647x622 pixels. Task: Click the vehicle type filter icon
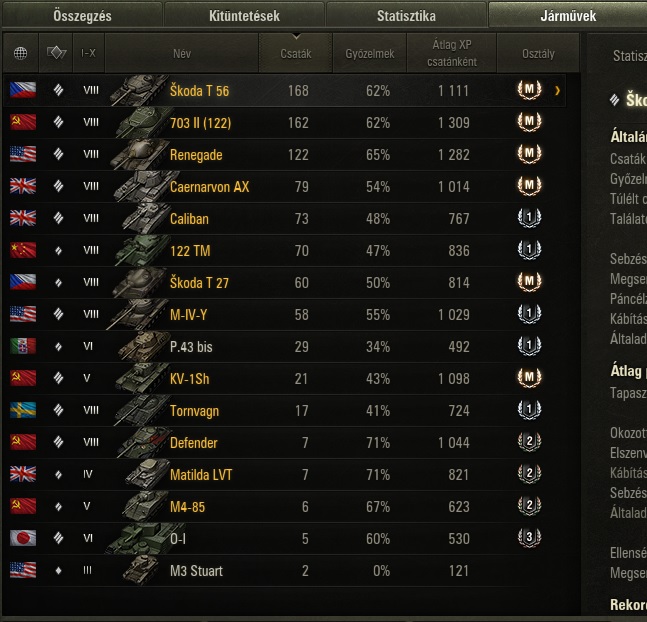tap(57, 53)
